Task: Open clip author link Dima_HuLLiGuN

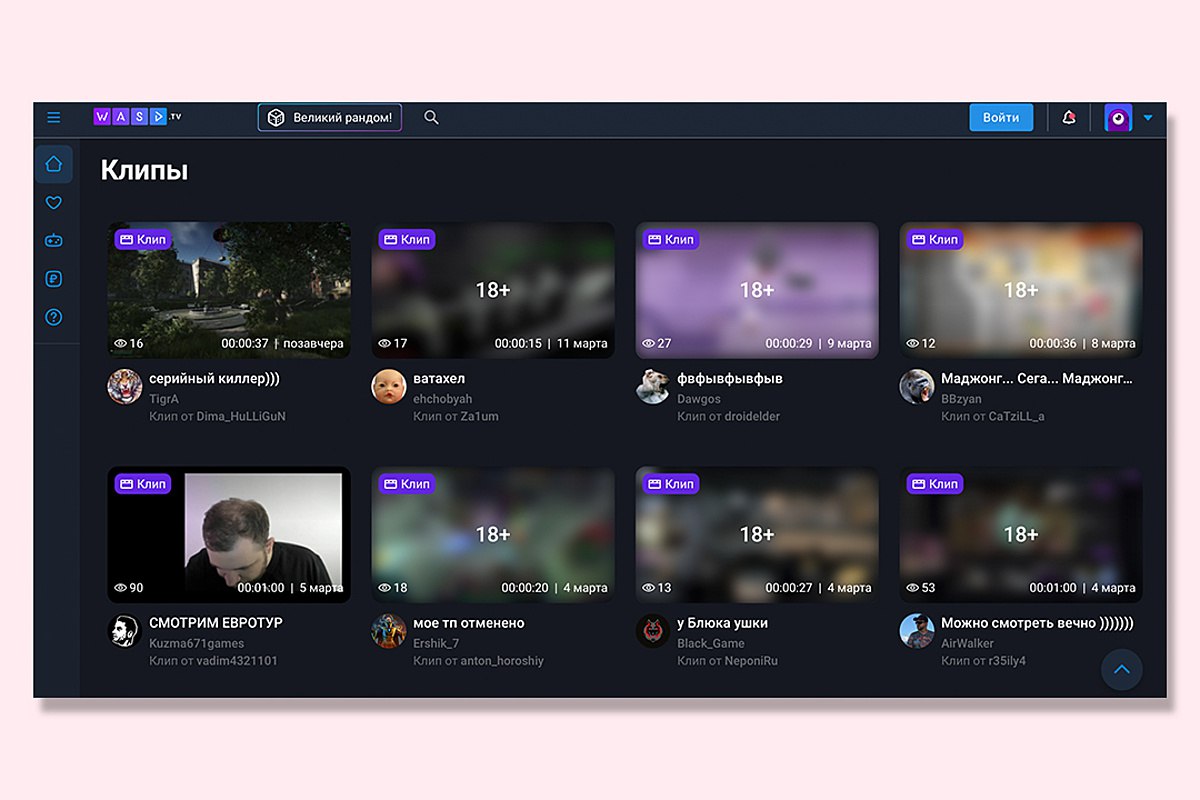Action: point(241,416)
